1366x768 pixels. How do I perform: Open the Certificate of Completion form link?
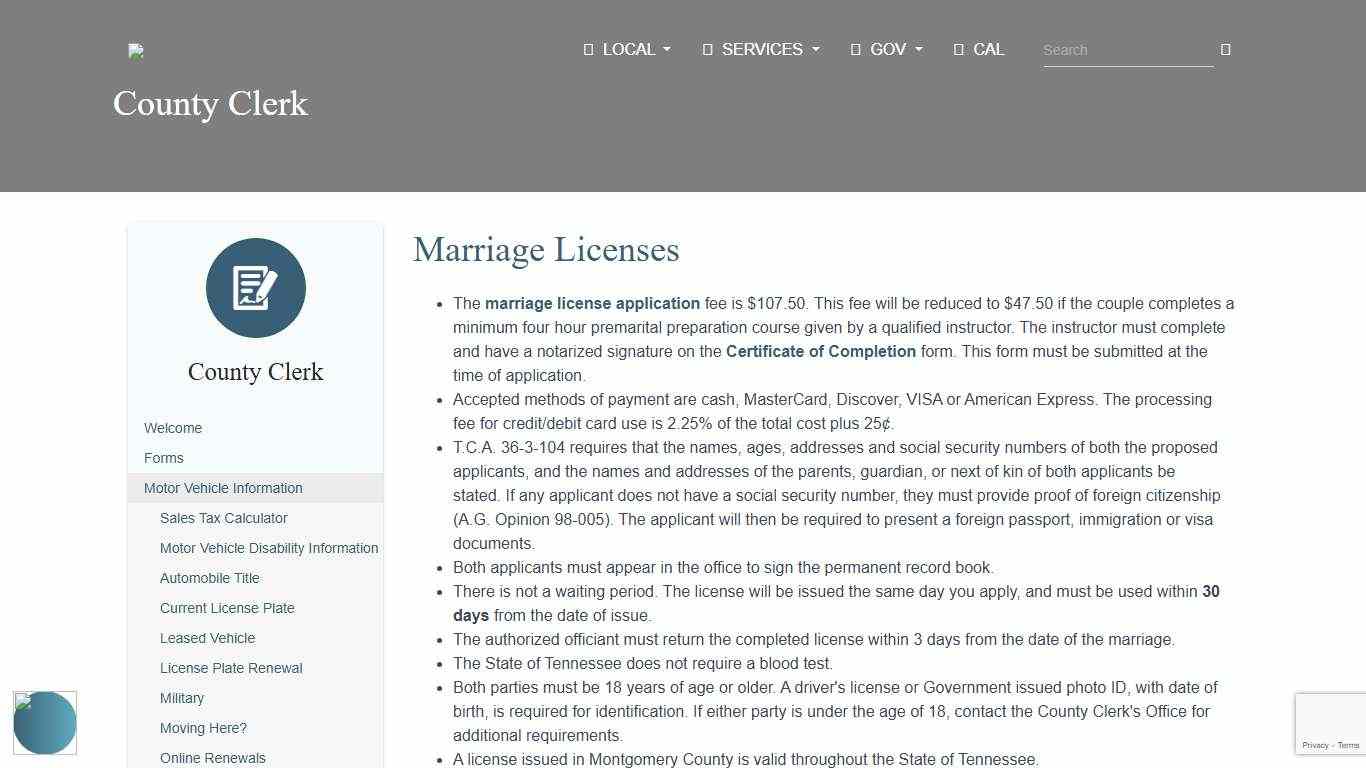point(820,351)
